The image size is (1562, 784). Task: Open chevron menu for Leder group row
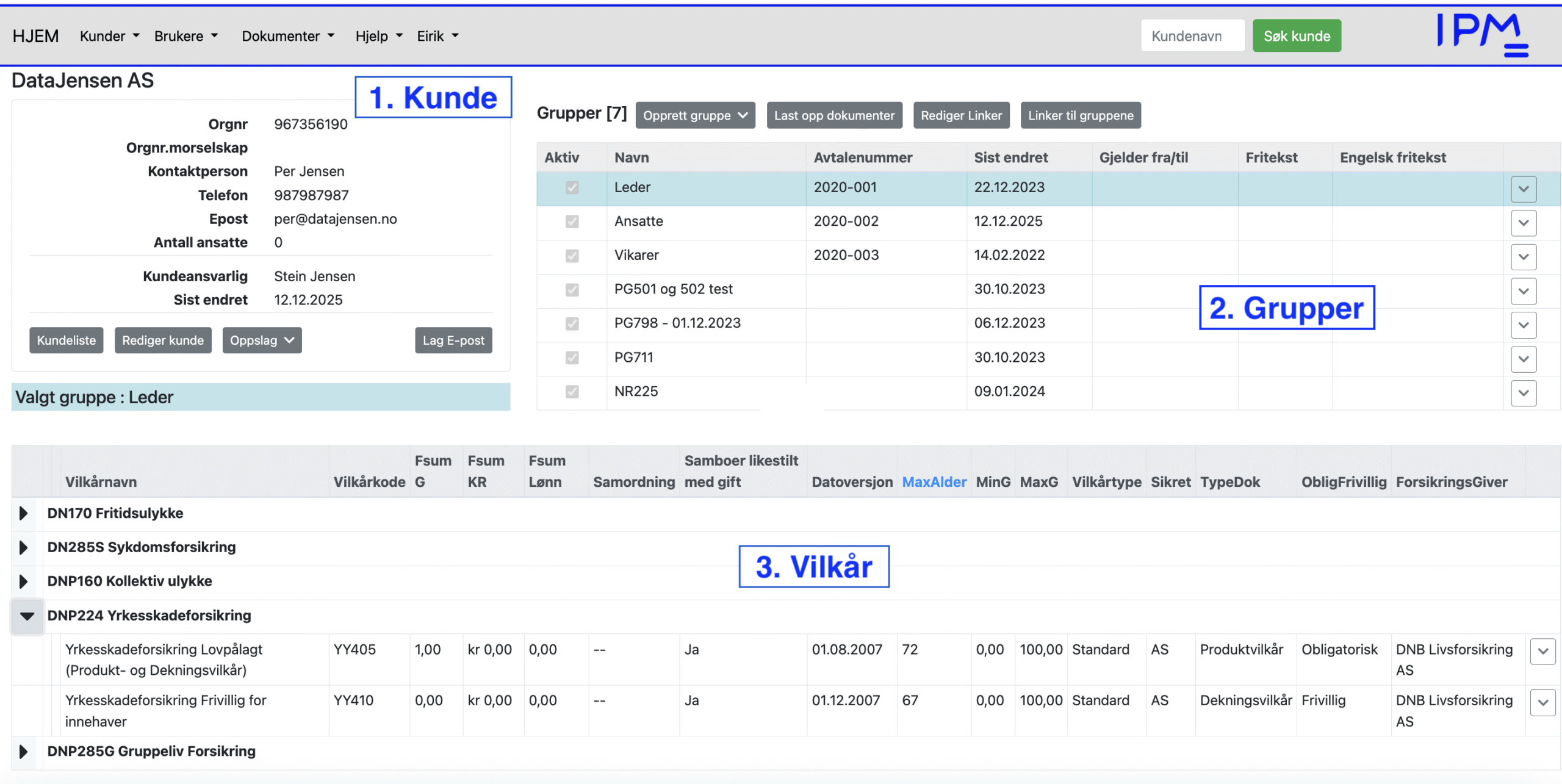[1523, 189]
